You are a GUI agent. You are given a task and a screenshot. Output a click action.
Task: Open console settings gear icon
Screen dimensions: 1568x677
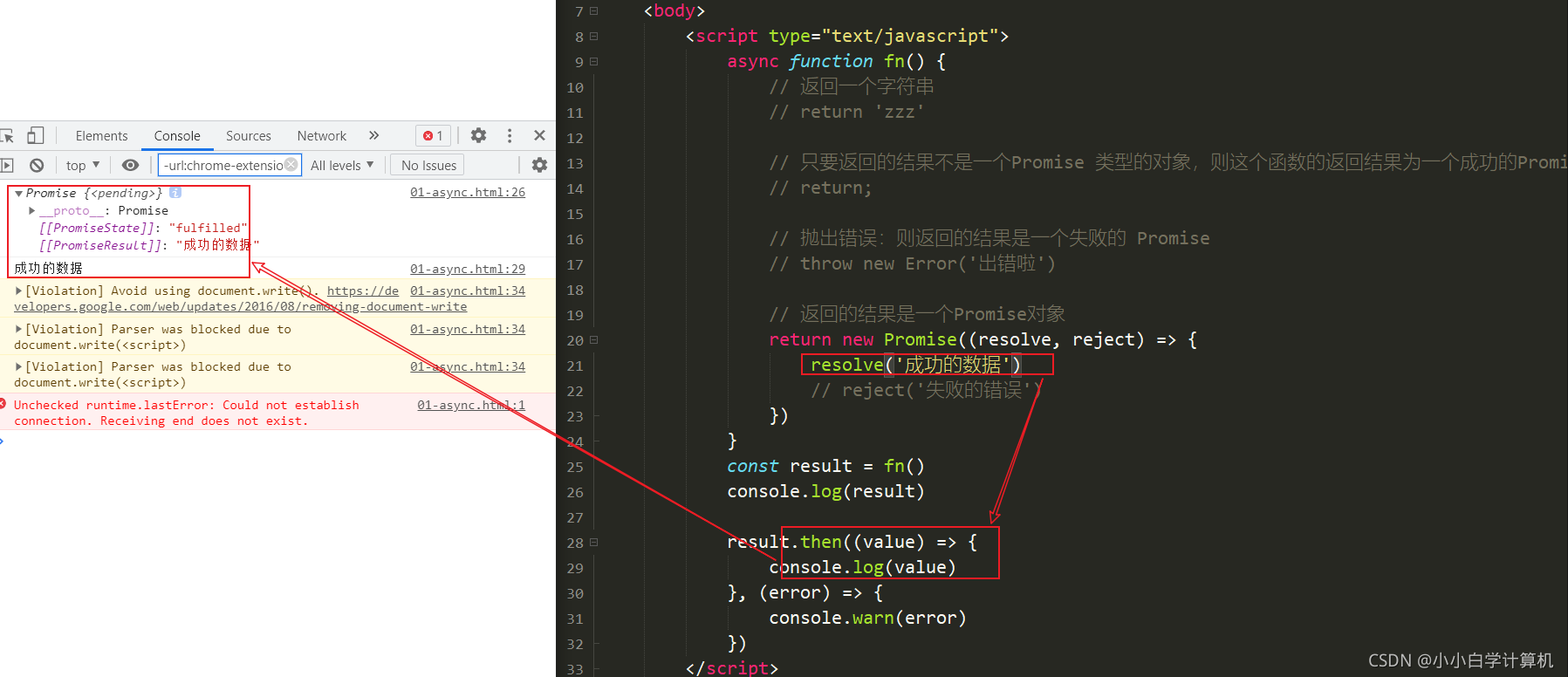pyautogui.click(x=539, y=165)
